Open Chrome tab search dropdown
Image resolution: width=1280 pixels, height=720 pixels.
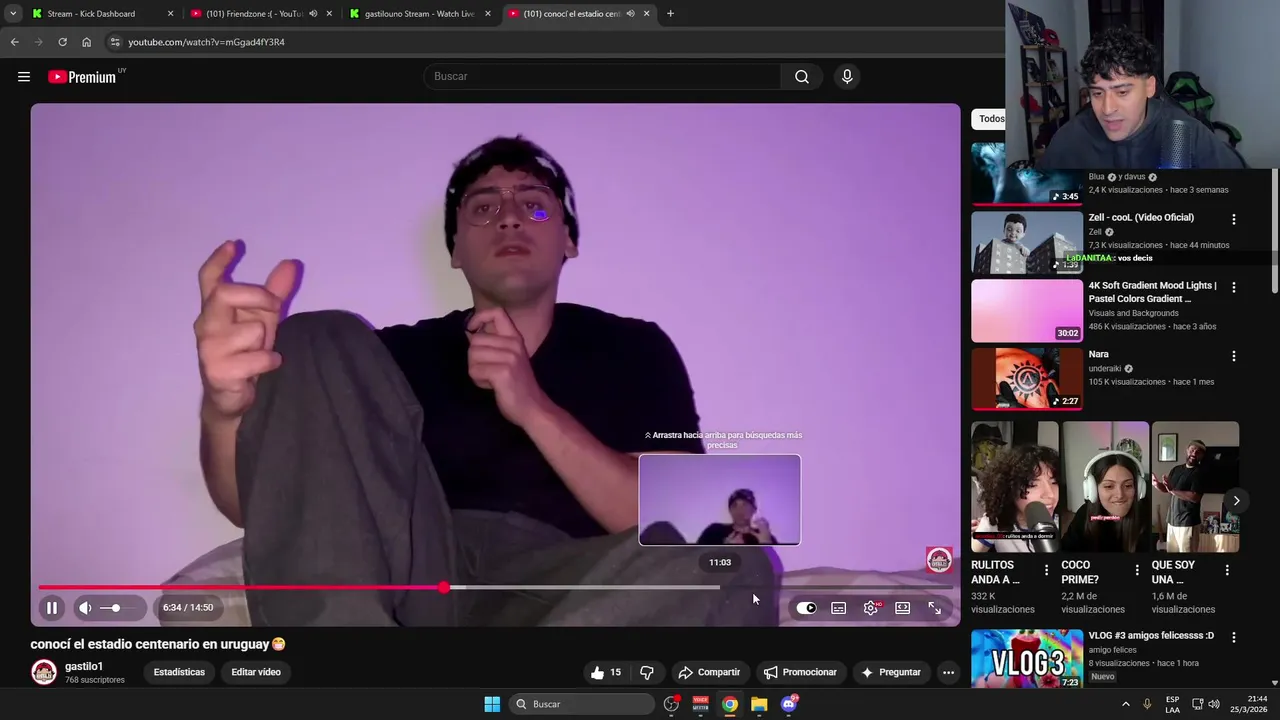12,14
